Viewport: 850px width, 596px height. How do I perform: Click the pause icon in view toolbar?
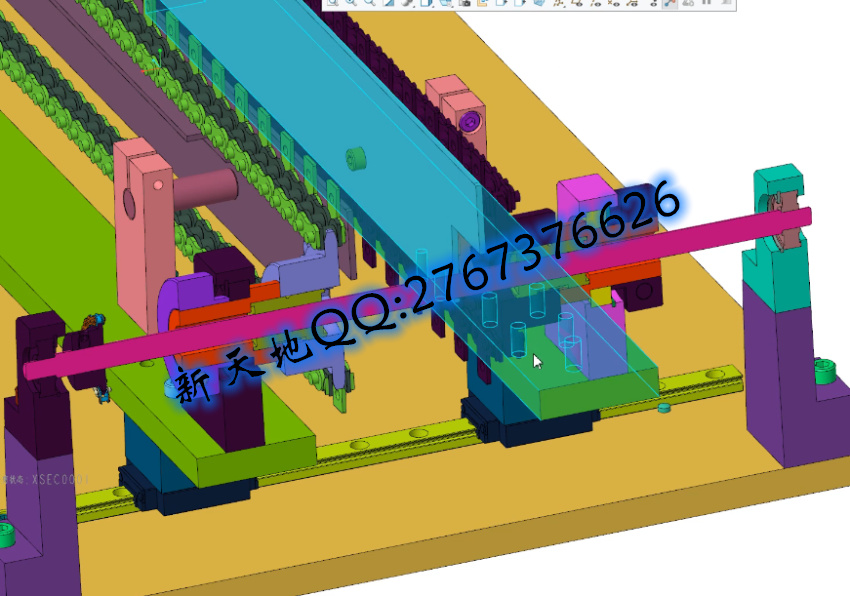pos(708,3)
